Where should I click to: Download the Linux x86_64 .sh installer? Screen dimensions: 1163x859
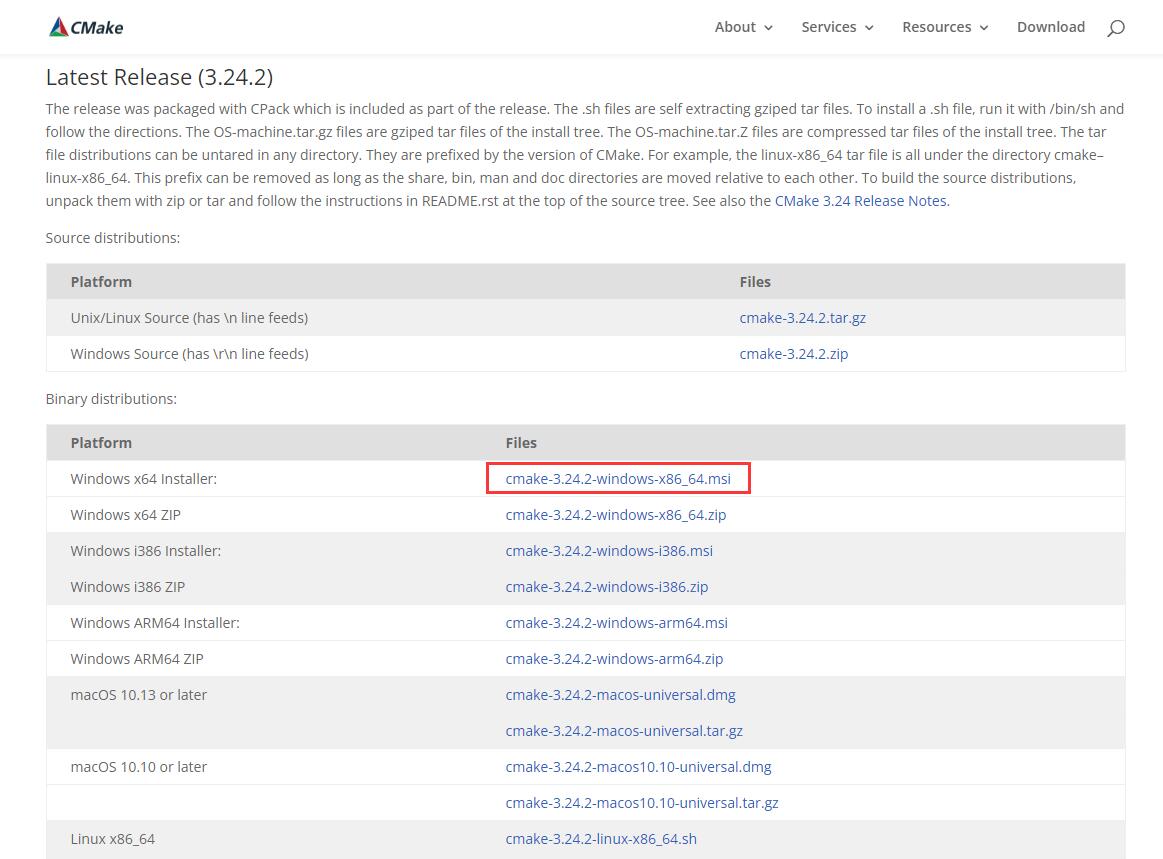click(601, 839)
